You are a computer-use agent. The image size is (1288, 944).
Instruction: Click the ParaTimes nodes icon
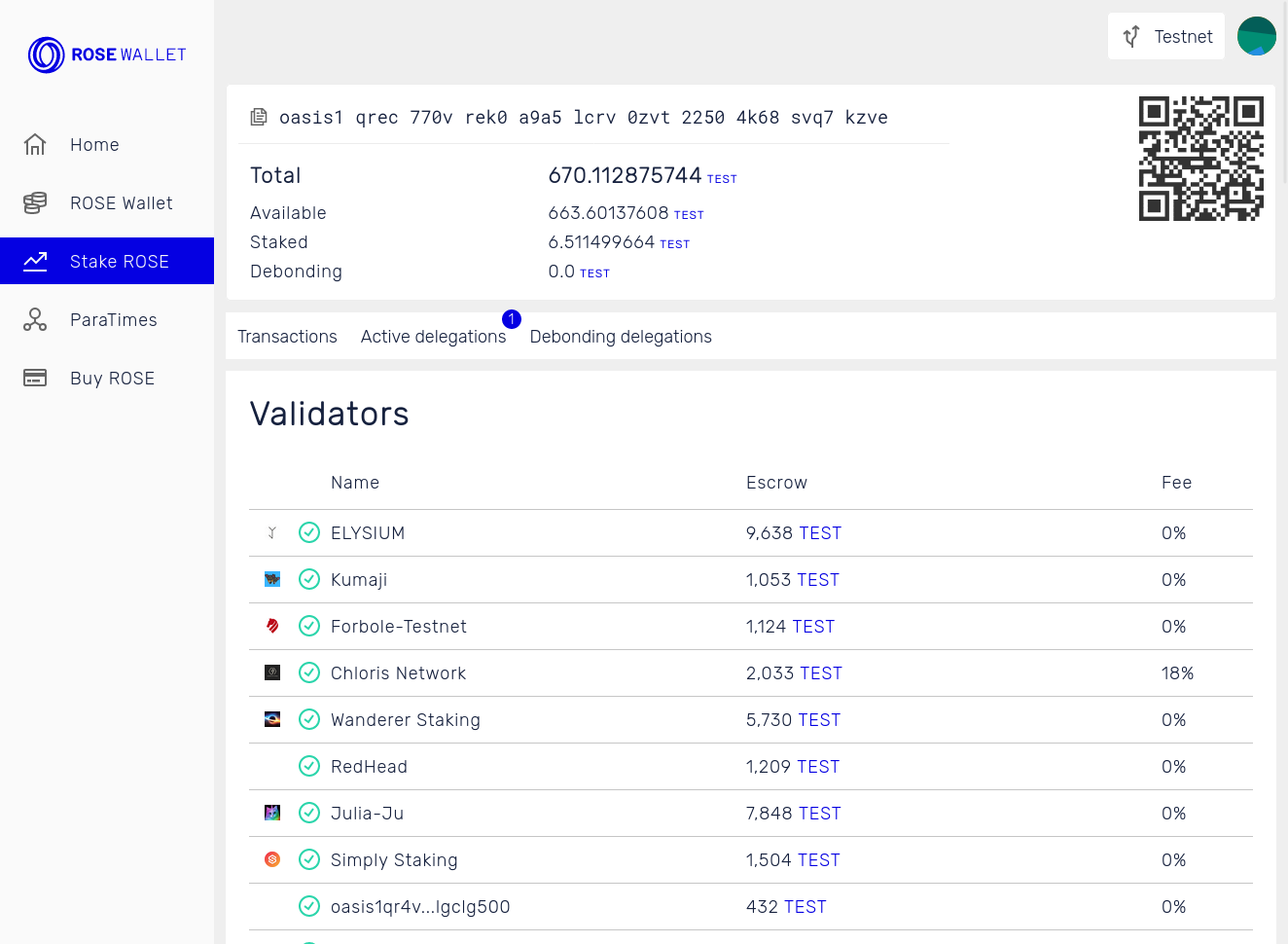(x=35, y=320)
